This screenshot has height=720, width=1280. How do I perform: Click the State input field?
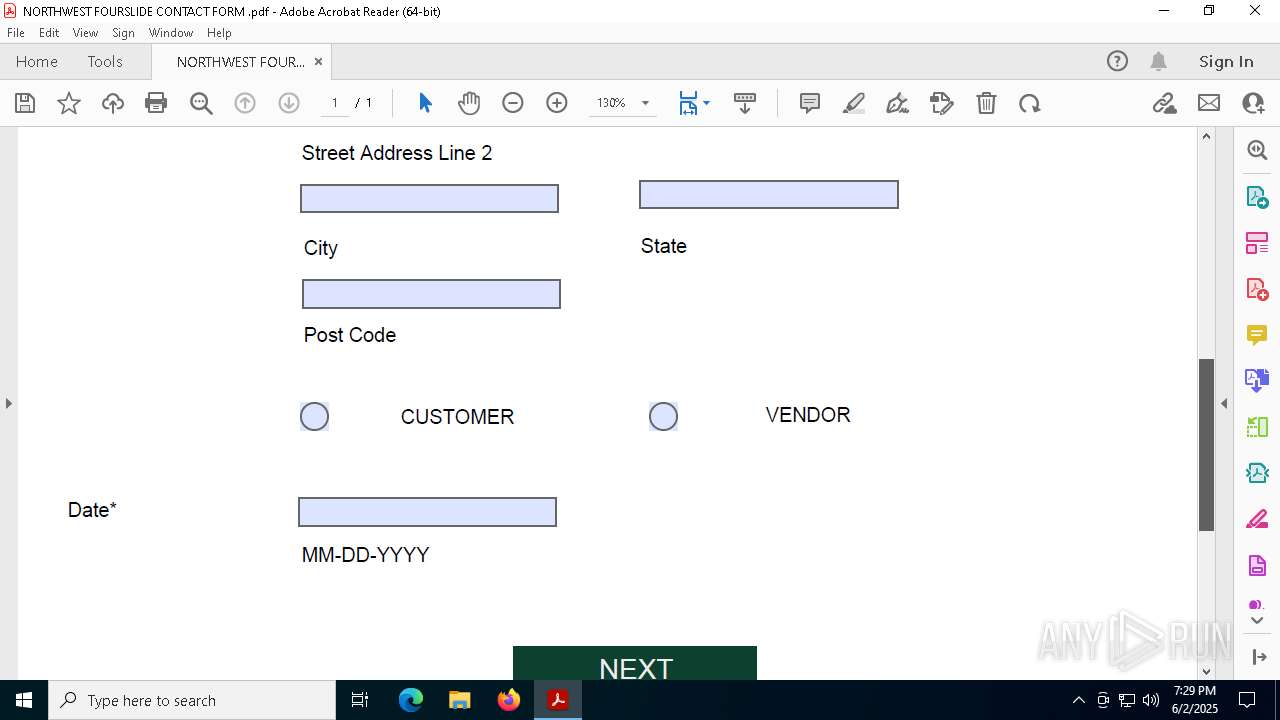(769, 194)
